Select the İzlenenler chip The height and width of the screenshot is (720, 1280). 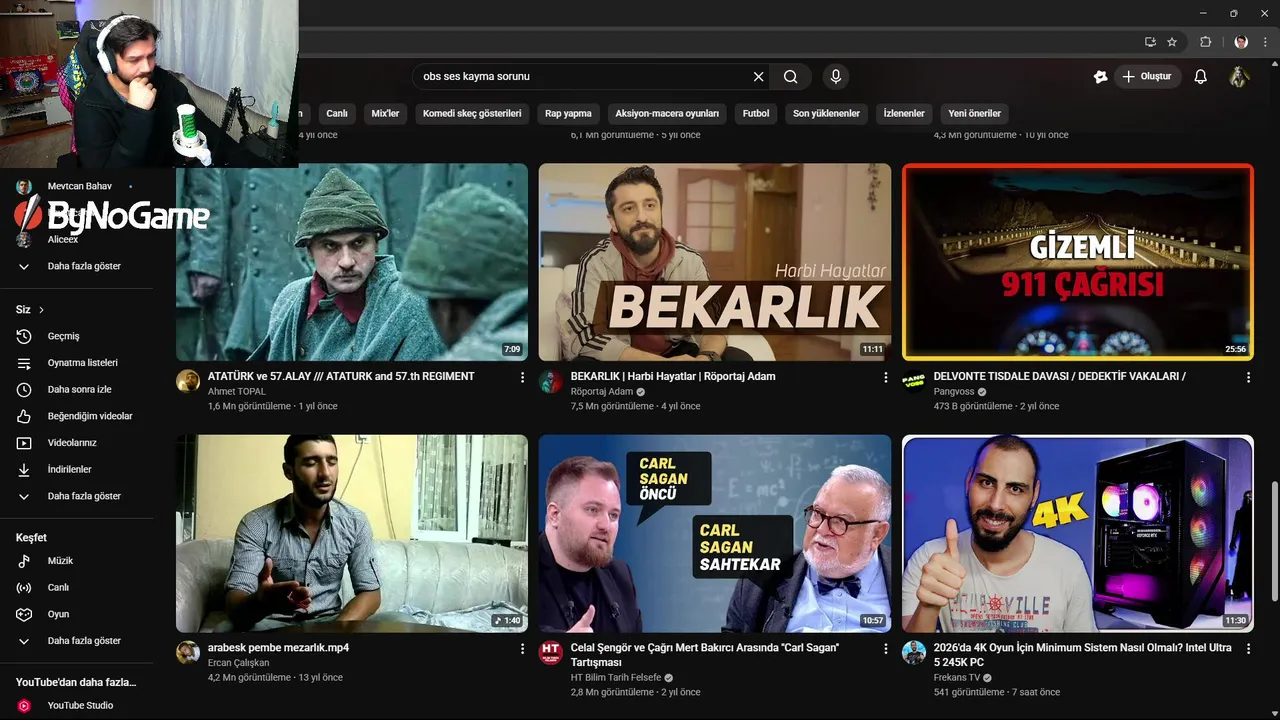click(x=904, y=113)
